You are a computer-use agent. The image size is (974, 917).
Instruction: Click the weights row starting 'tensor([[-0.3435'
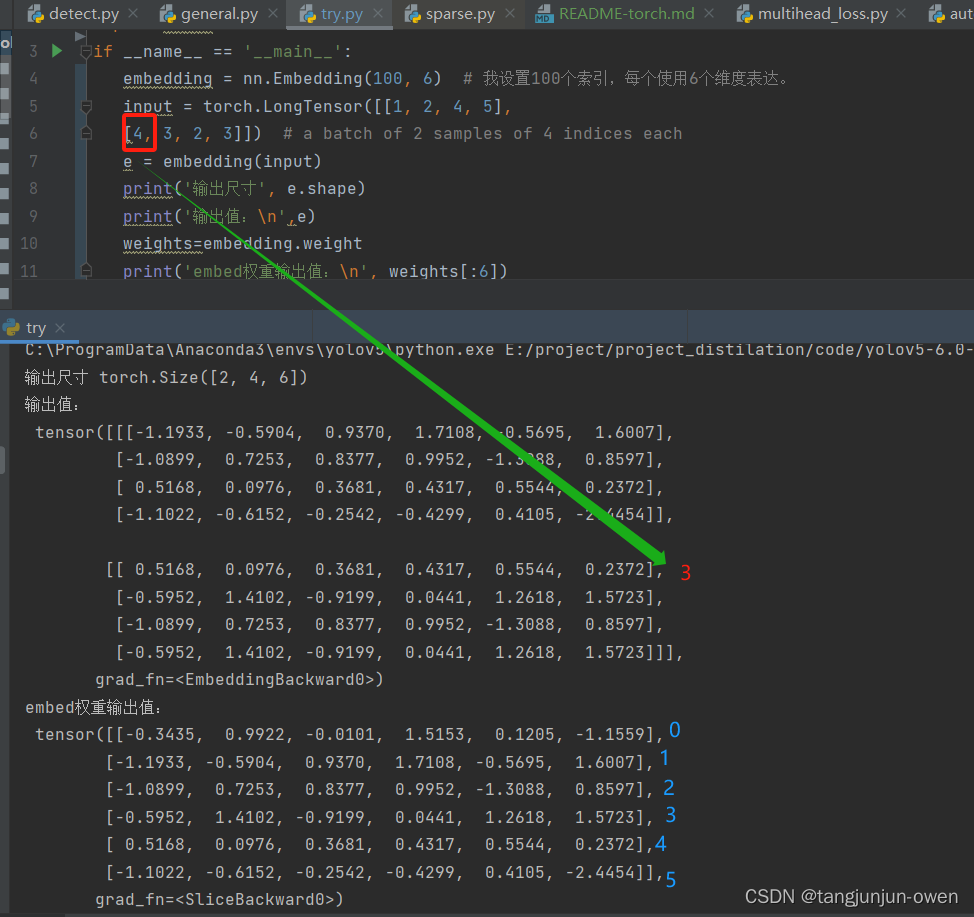(349, 734)
